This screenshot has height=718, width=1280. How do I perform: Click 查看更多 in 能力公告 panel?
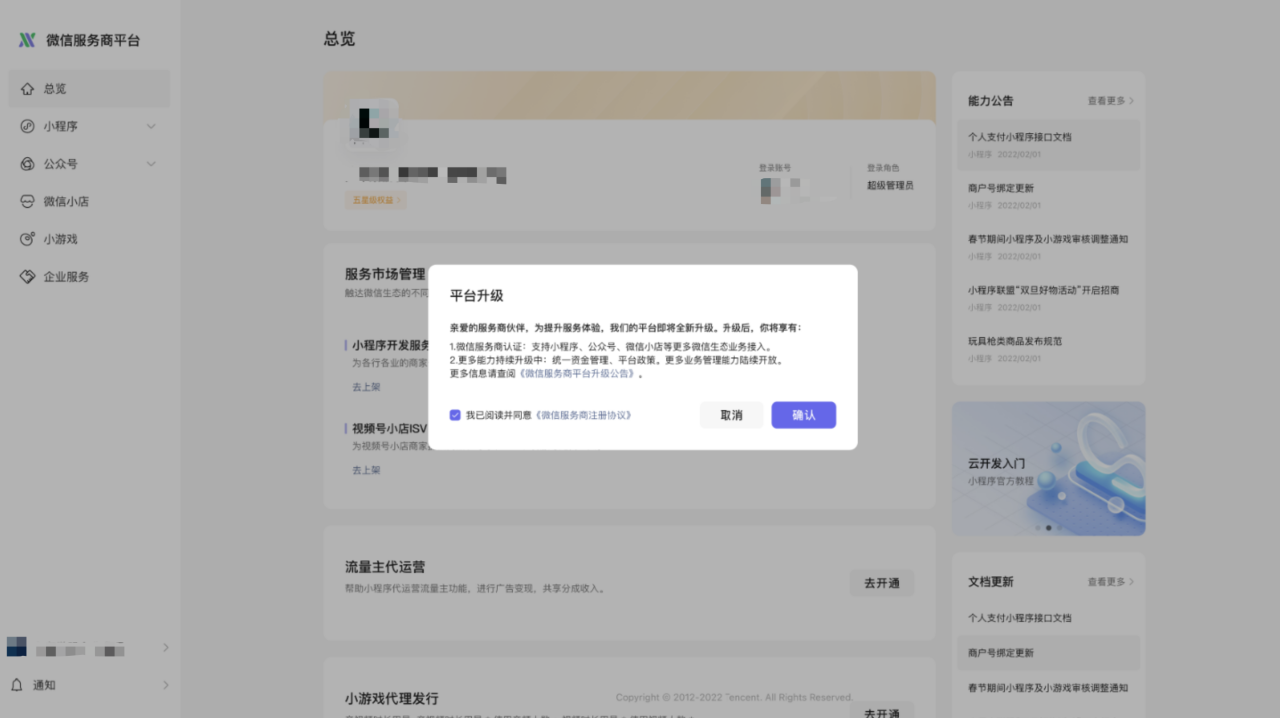point(1111,101)
